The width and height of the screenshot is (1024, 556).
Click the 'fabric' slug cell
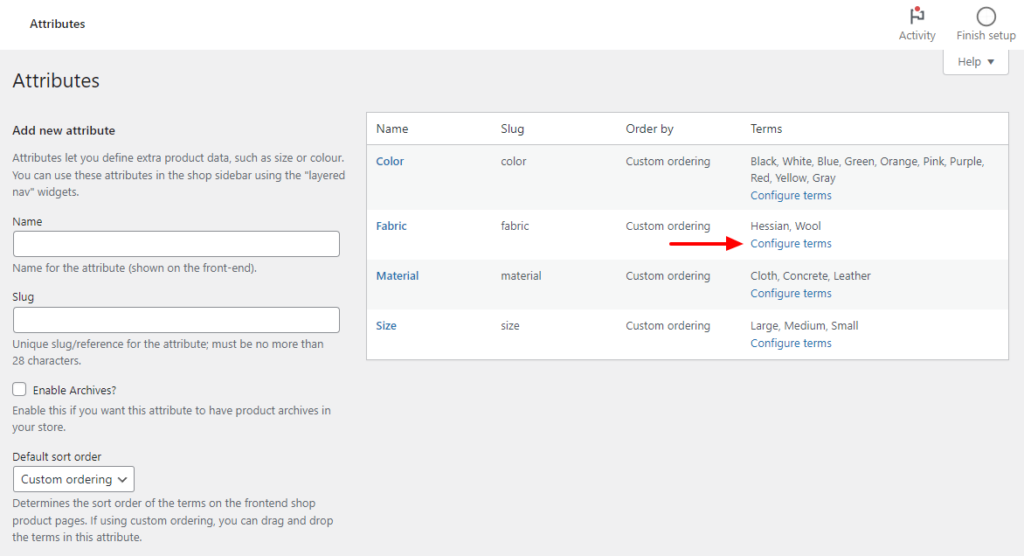[x=515, y=226]
